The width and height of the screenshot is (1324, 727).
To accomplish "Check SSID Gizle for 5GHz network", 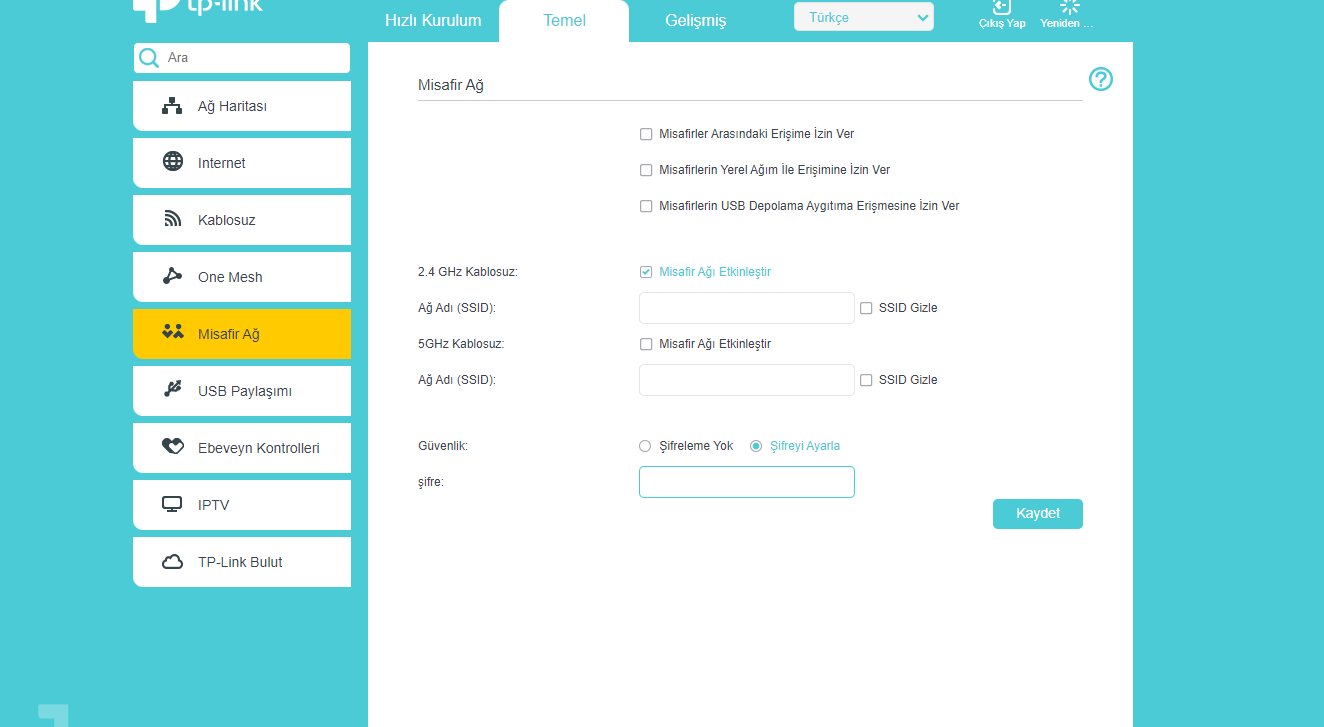I will point(866,380).
